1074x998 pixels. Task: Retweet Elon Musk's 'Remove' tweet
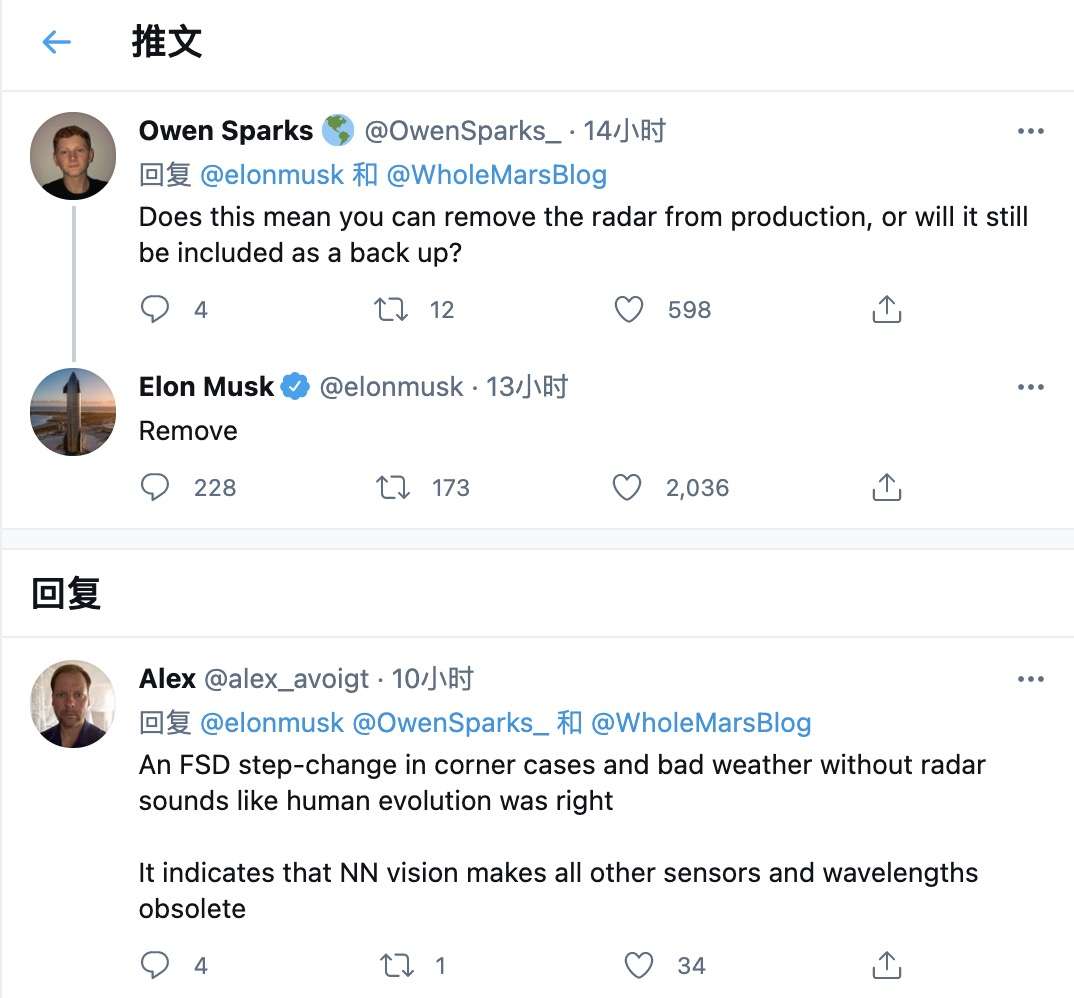pyautogui.click(x=390, y=488)
